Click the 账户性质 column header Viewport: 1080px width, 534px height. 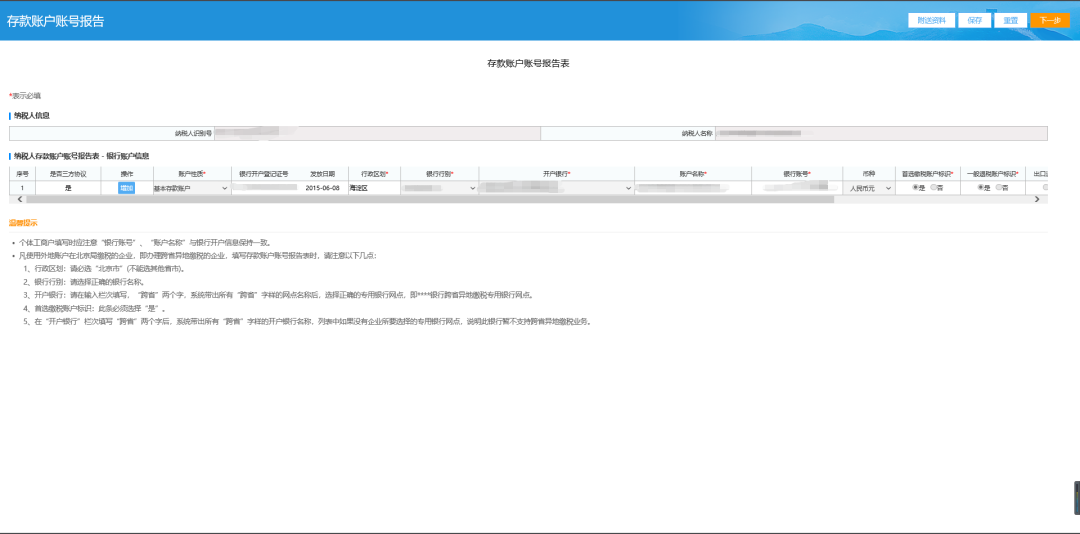[192, 174]
